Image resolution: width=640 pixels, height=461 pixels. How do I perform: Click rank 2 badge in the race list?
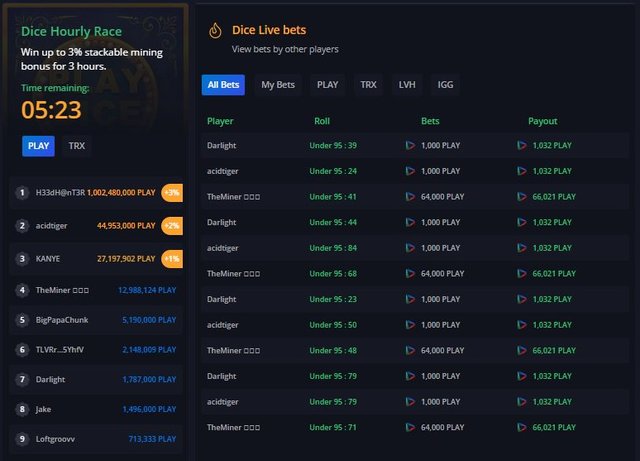point(22,226)
